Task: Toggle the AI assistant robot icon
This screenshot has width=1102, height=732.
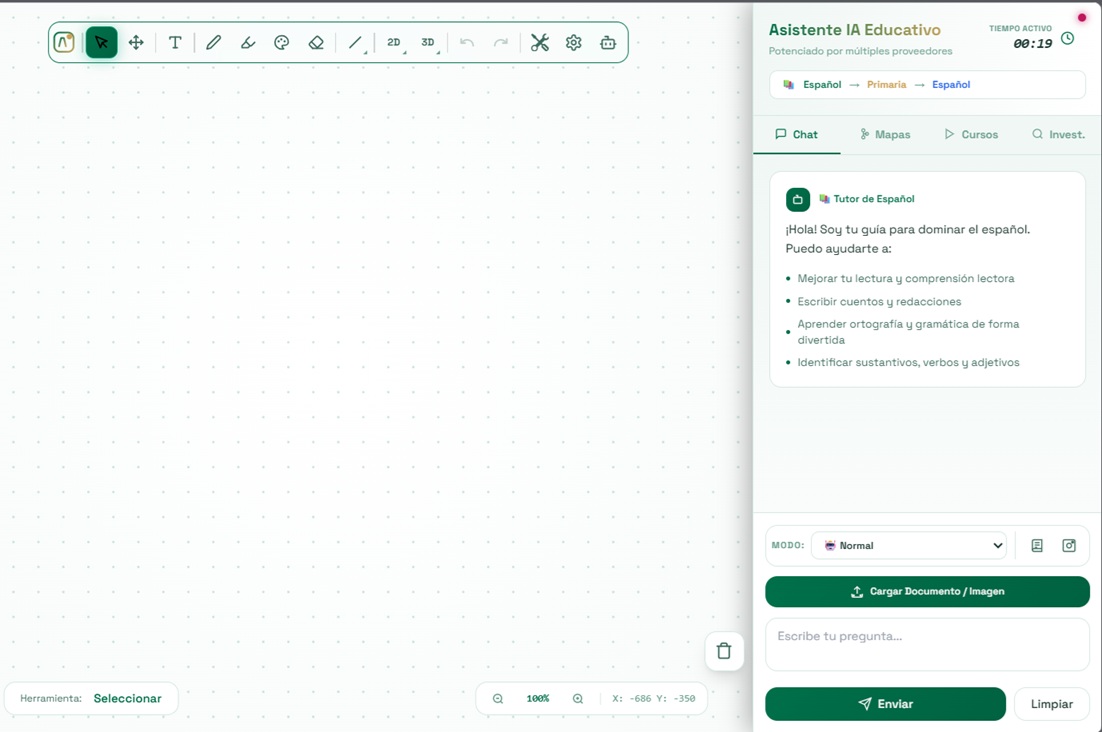Action: [608, 42]
